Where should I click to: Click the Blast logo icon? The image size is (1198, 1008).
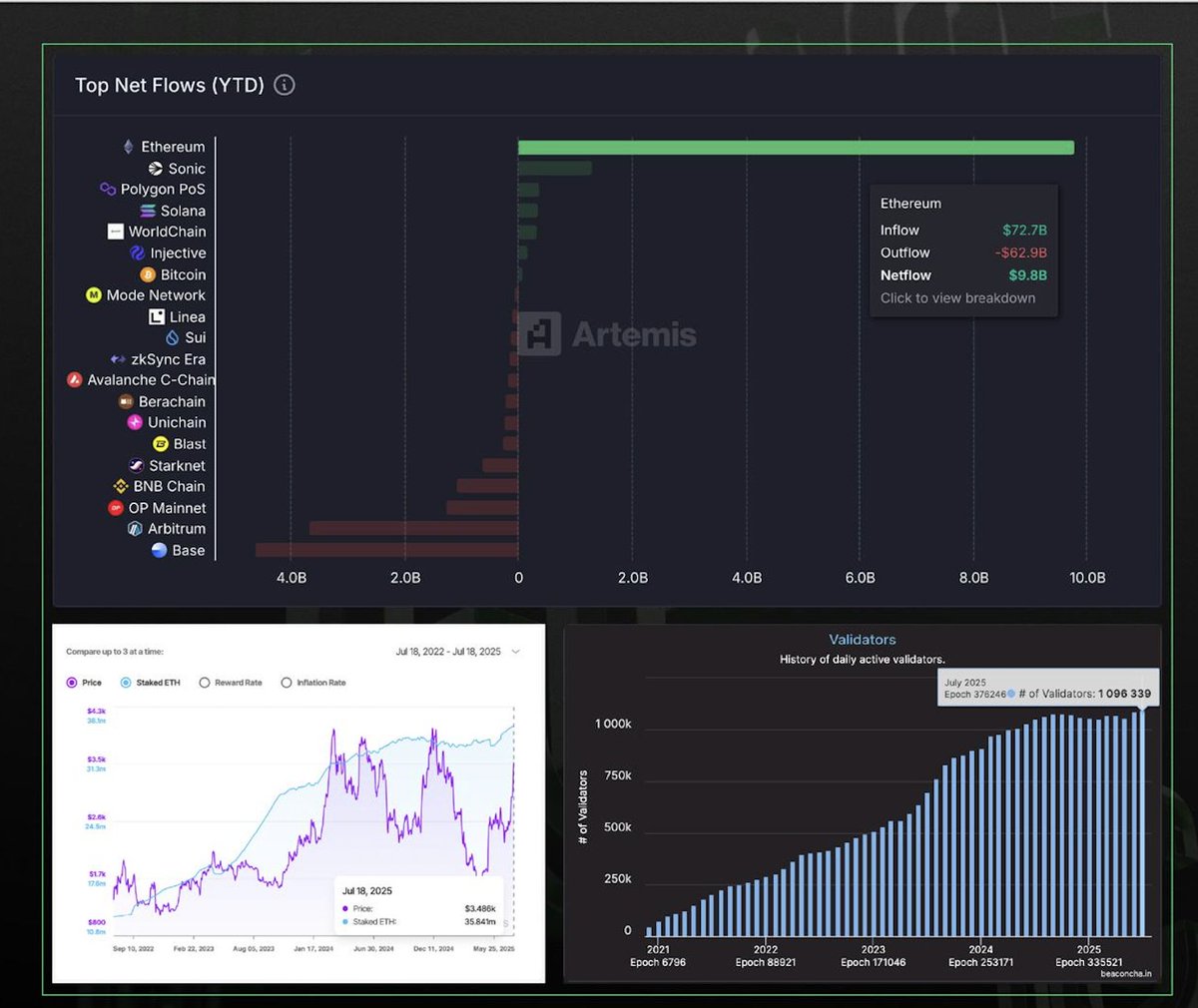161,444
